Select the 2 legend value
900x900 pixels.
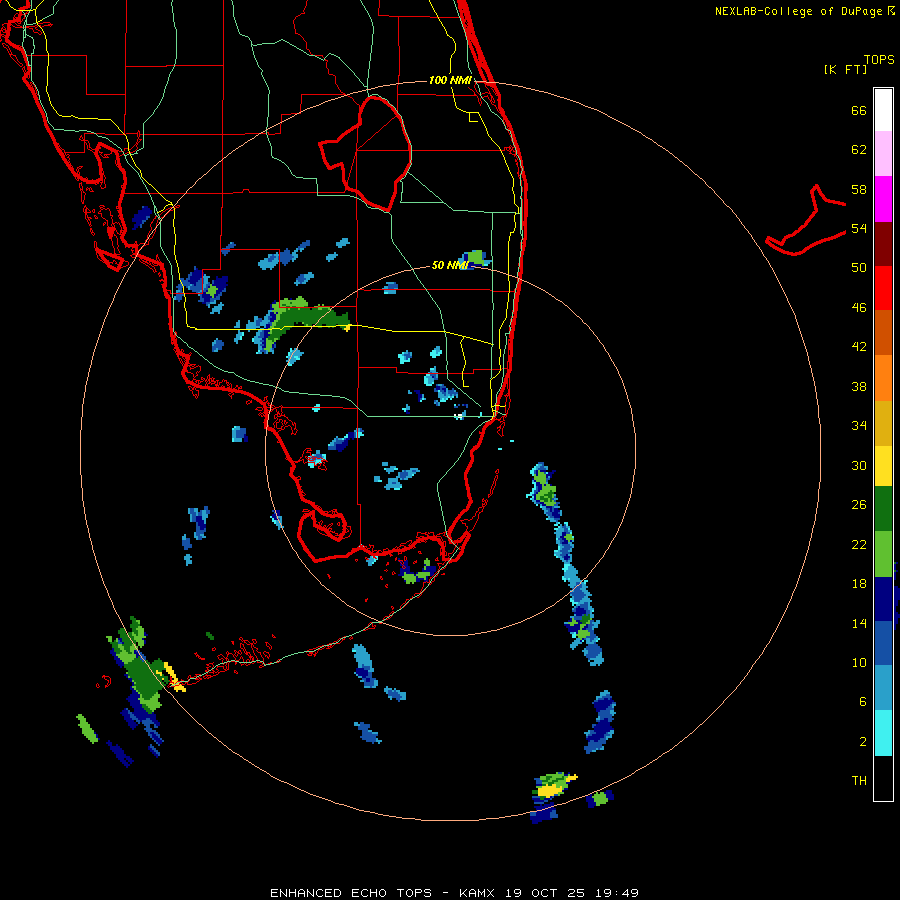(x=862, y=742)
